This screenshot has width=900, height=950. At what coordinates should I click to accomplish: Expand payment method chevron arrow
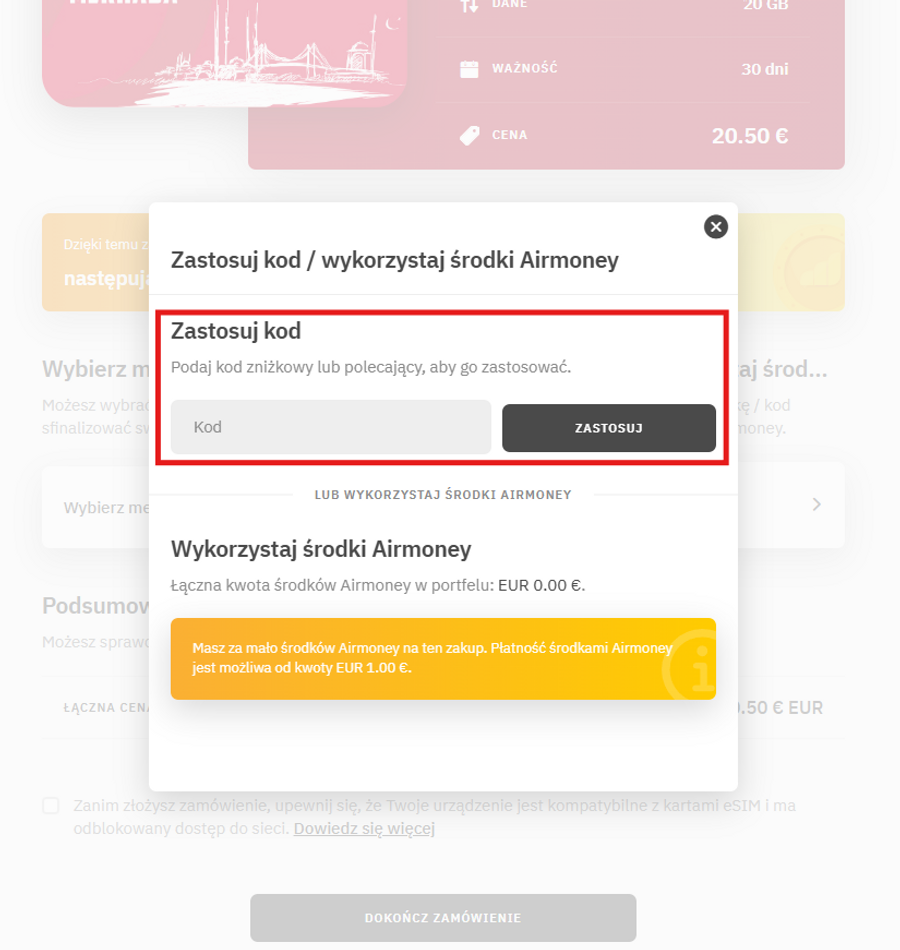coord(816,504)
